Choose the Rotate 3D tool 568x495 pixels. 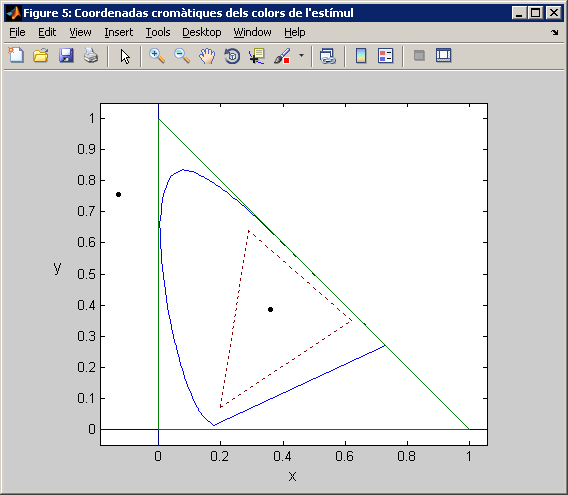(232, 56)
